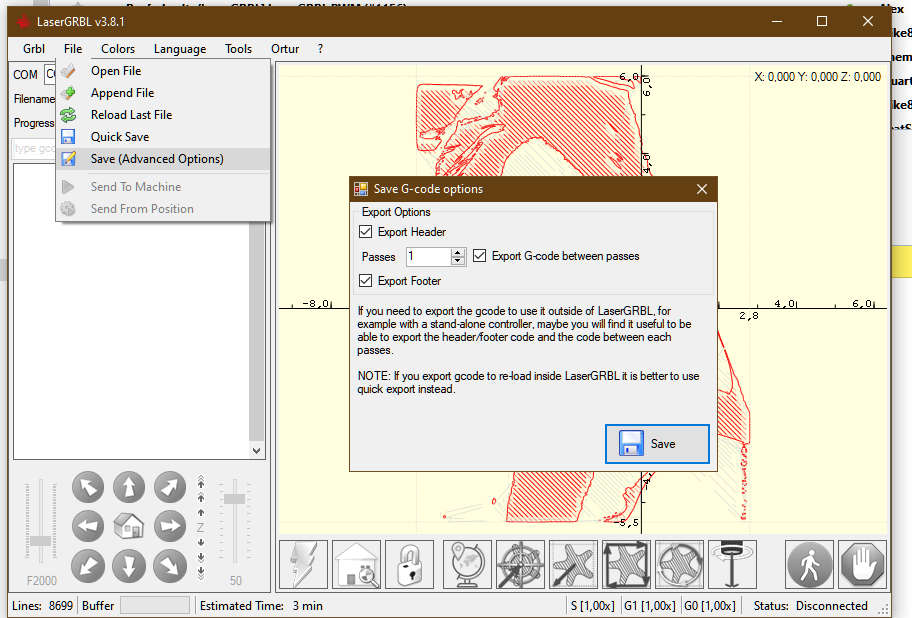
Task: Uncheck the Export Header checkbox
Action: coord(365,231)
